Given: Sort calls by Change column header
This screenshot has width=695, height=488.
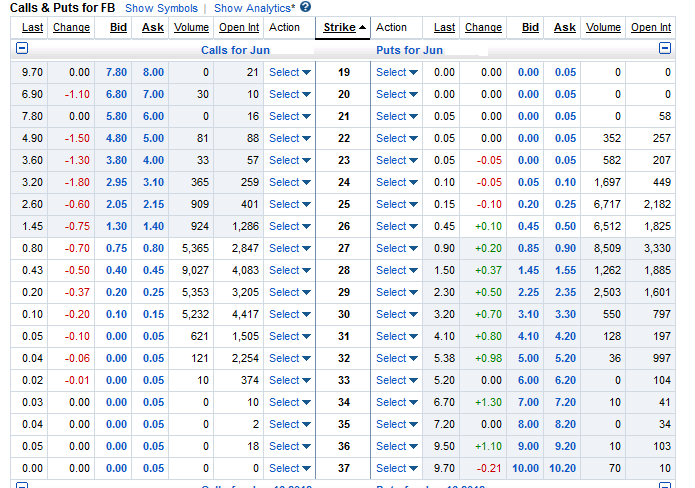Looking at the screenshot, I should tap(71, 27).
